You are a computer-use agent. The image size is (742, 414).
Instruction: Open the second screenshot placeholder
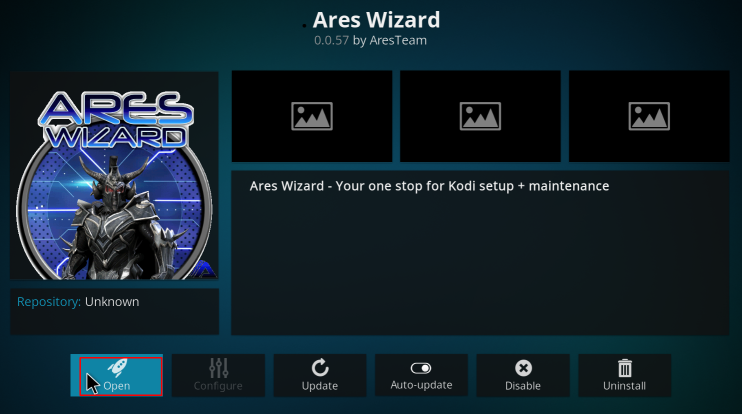(480, 116)
